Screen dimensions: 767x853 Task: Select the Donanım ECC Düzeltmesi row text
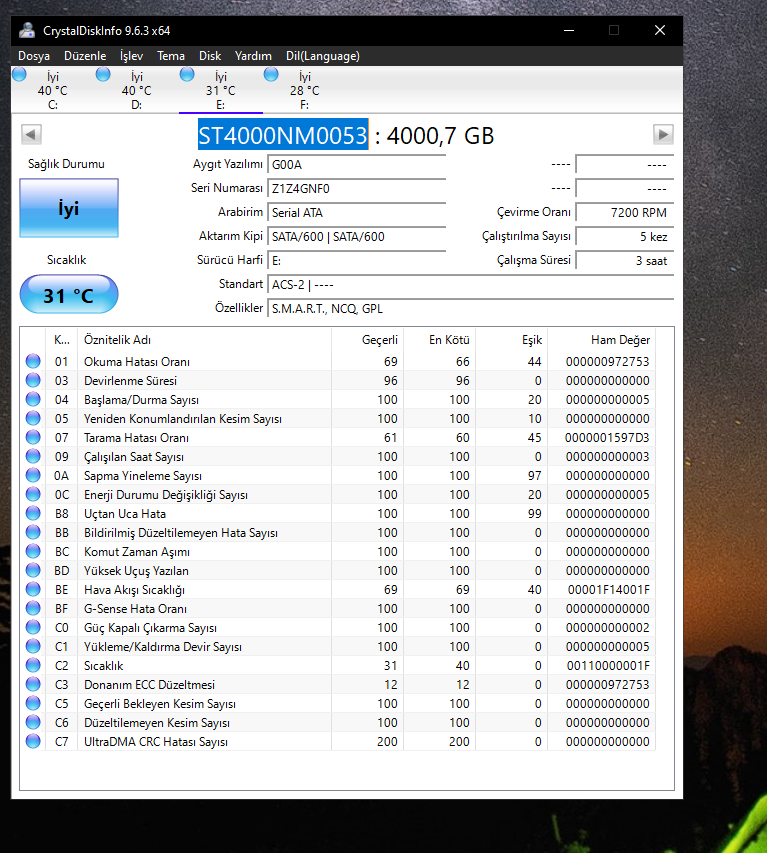149,685
